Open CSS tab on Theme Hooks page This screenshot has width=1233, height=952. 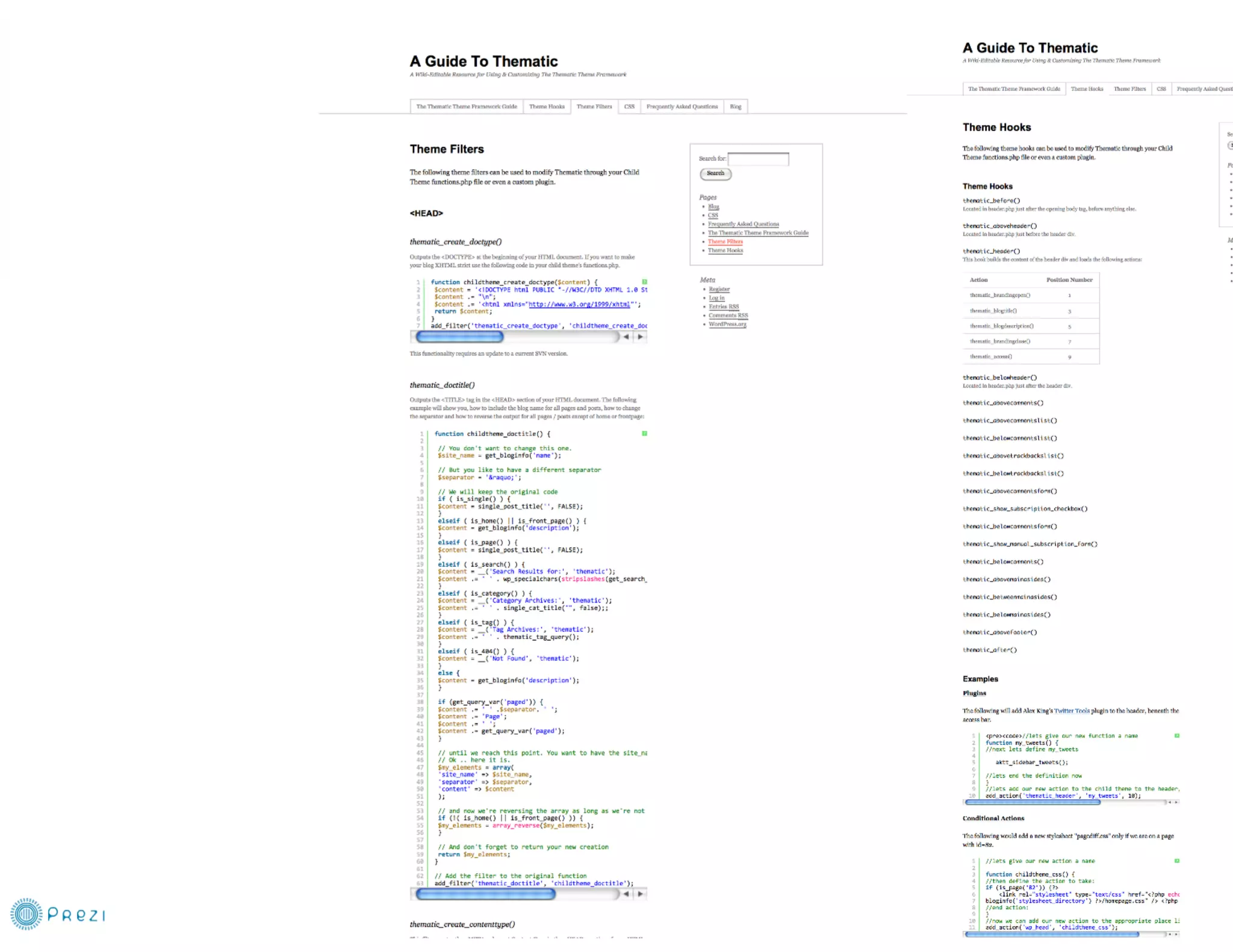tap(1161, 89)
